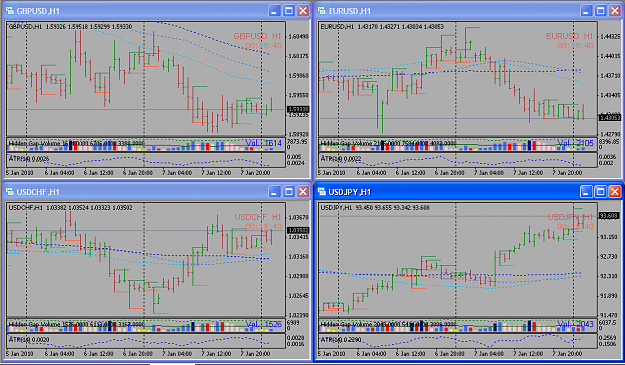This screenshot has width=625, height=365.
Task: Click the red 'USDJPY H1' chart label
Action: point(570,217)
